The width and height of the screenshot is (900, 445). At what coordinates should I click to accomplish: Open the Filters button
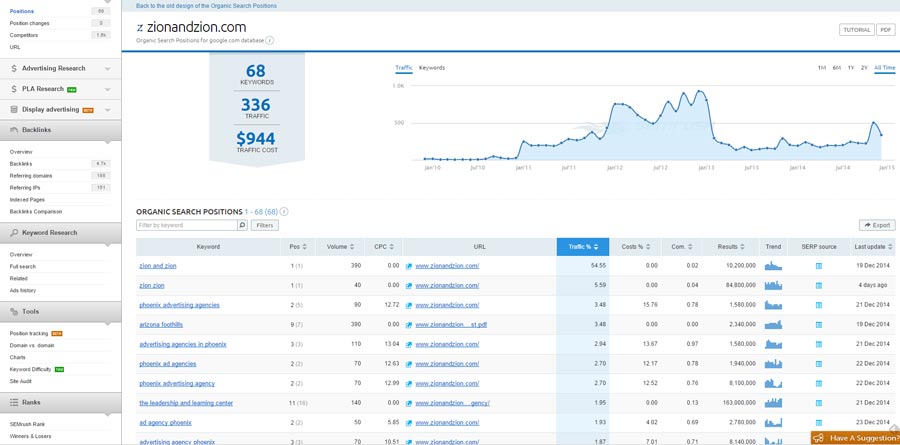(265, 226)
